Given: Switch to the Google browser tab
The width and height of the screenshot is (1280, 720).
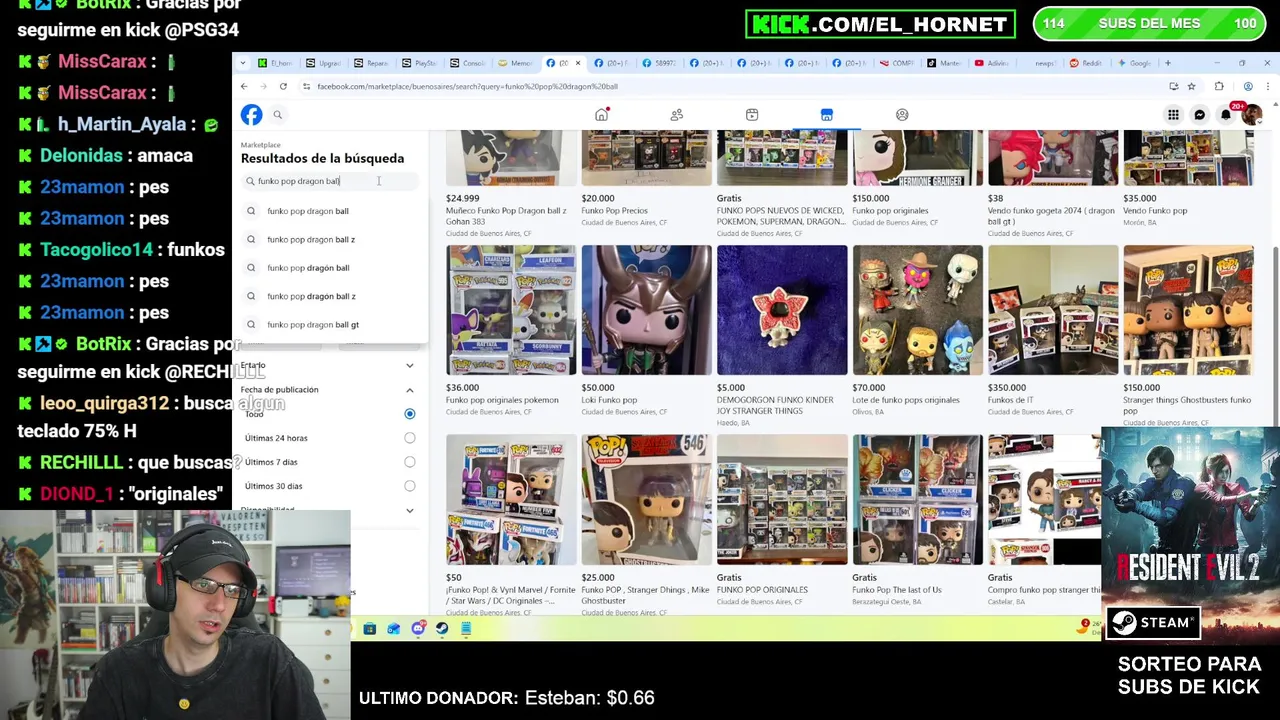Looking at the screenshot, I should tap(1134, 63).
